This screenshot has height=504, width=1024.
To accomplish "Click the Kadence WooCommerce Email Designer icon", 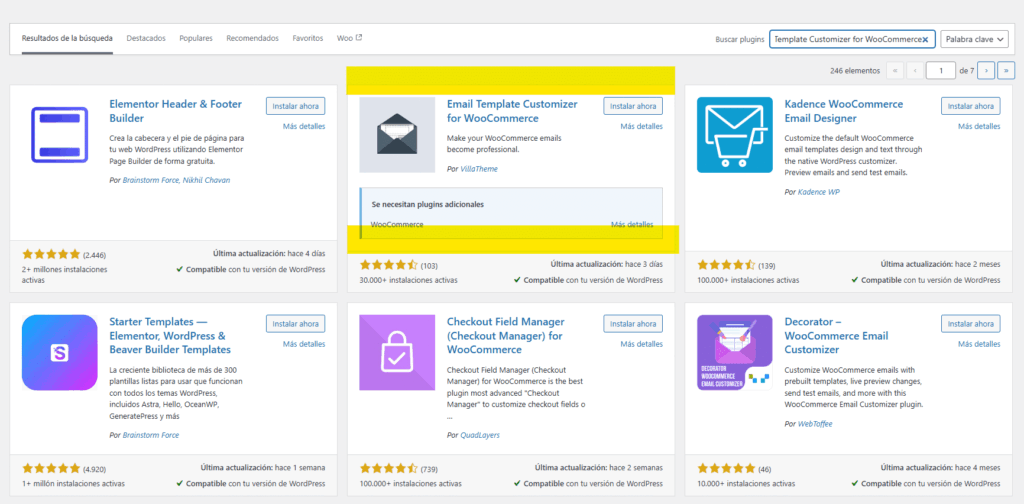I will [x=735, y=135].
